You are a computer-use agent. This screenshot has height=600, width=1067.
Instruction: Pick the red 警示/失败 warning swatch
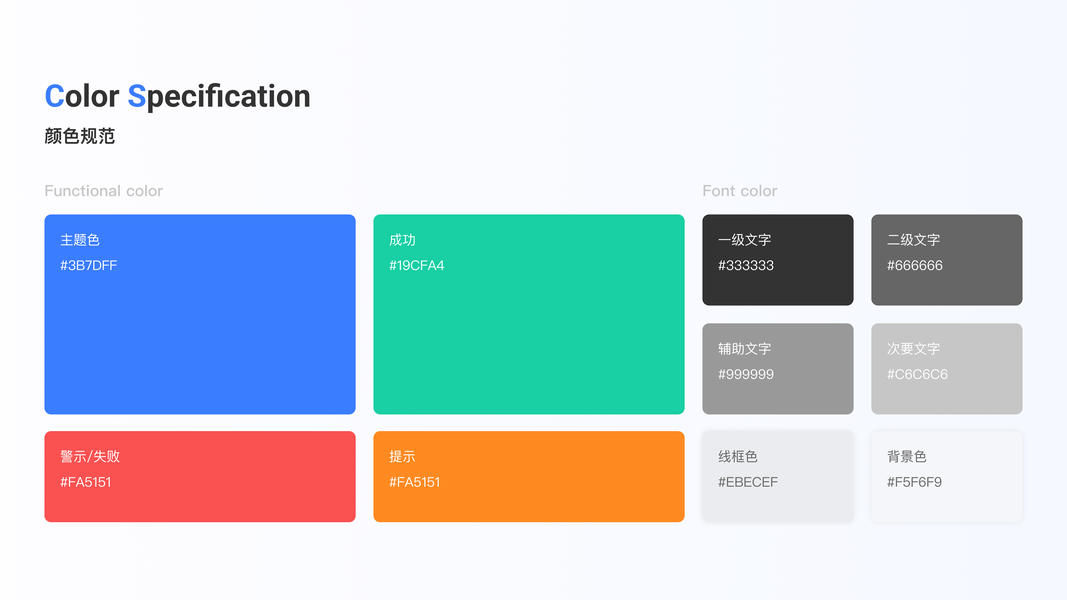click(x=200, y=477)
